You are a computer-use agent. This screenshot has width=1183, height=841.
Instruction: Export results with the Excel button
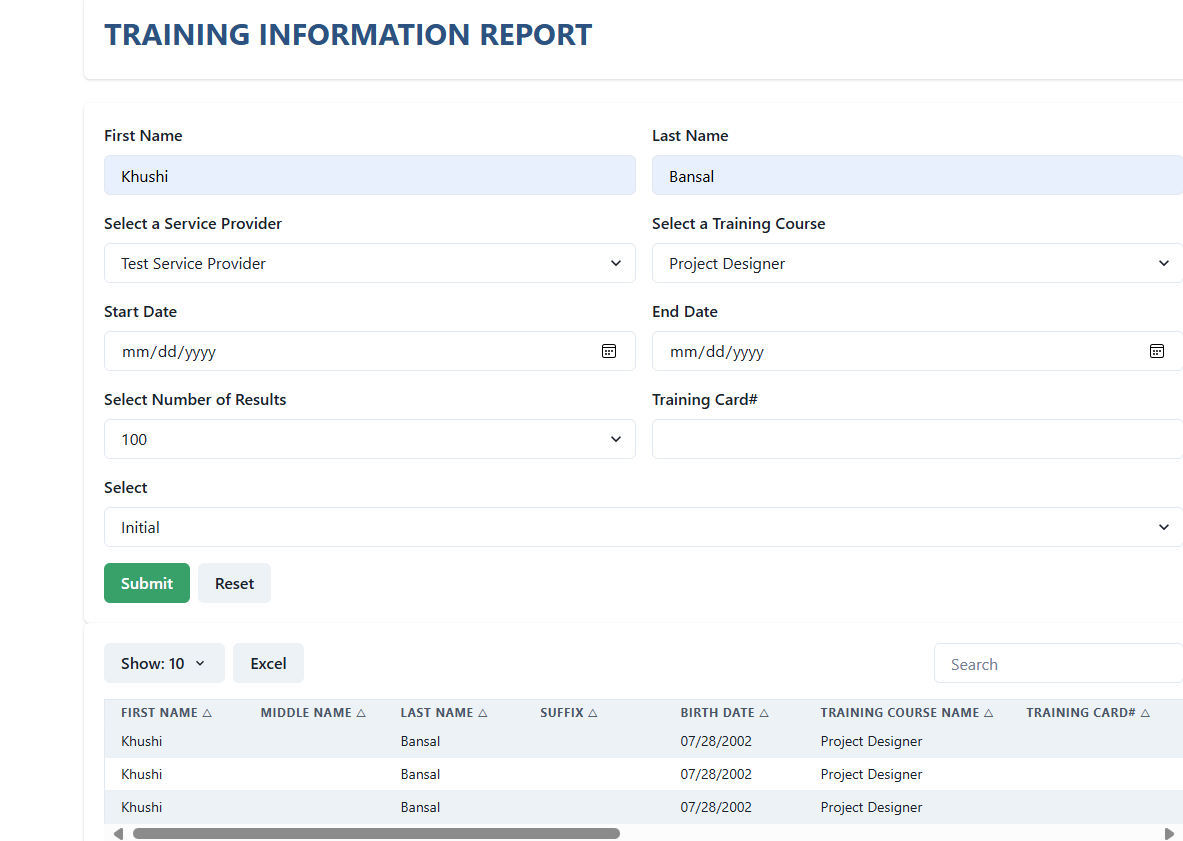point(268,663)
